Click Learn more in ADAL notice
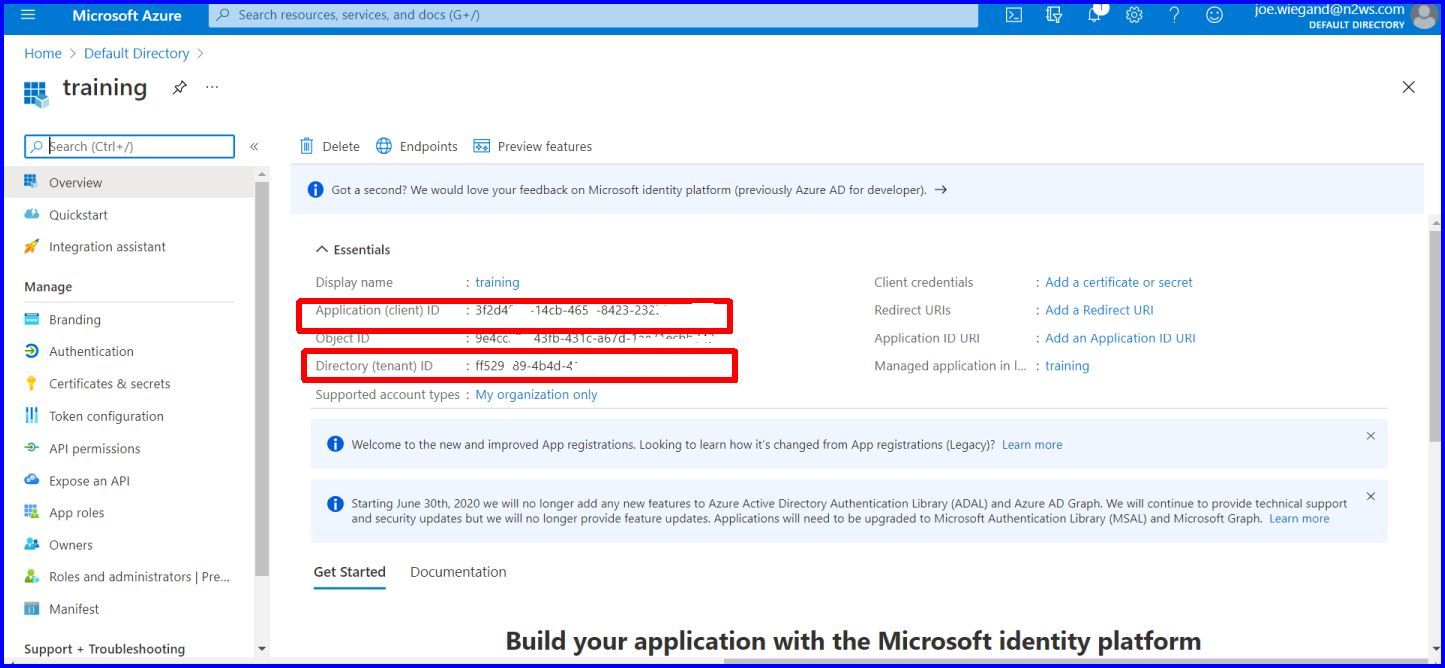This screenshot has width=1445, height=668. point(1299,519)
